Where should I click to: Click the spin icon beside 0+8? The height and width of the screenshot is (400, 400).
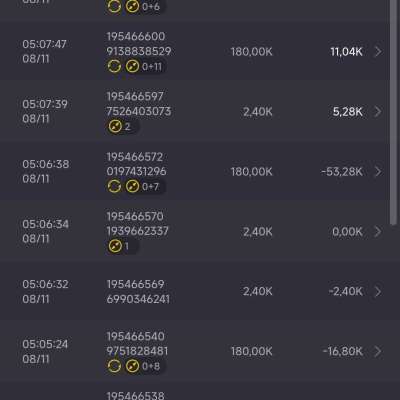pyautogui.click(x=132, y=366)
